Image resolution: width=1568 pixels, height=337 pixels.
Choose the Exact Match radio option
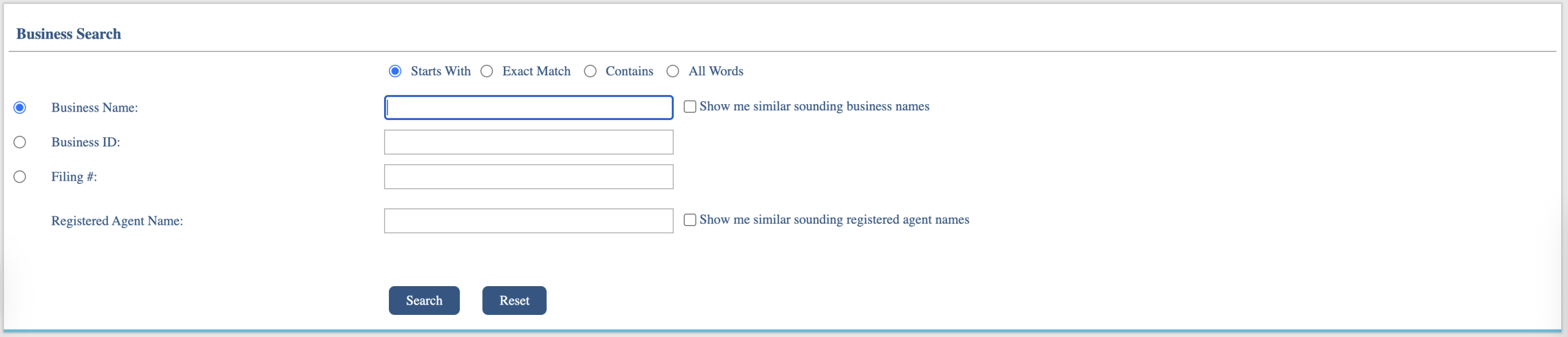pos(487,71)
